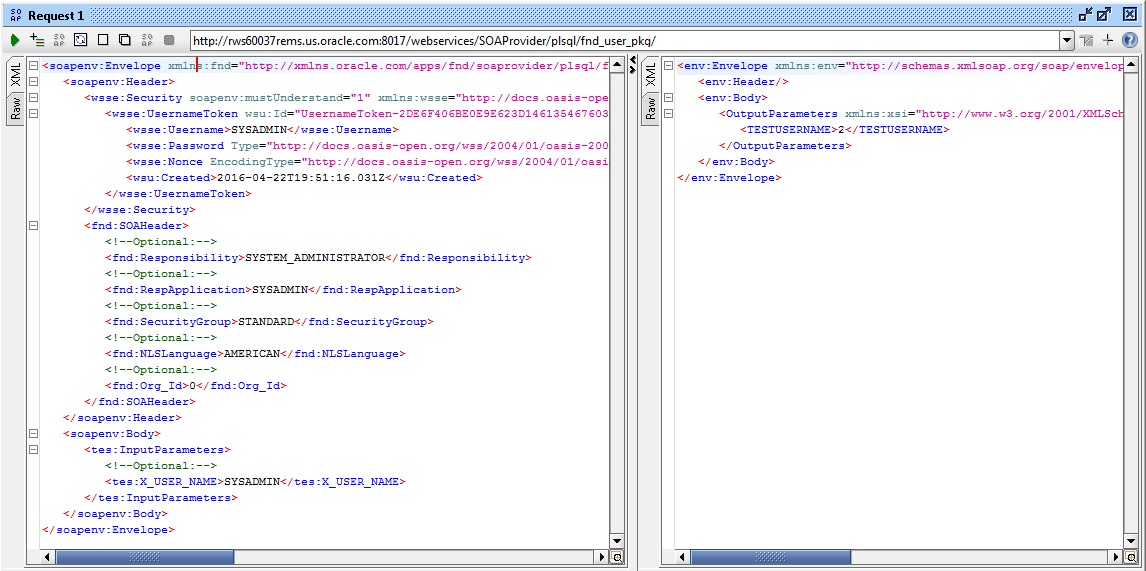Create an empty request with the square icon
This screenshot has width=1146, height=571.
click(102, 40)
